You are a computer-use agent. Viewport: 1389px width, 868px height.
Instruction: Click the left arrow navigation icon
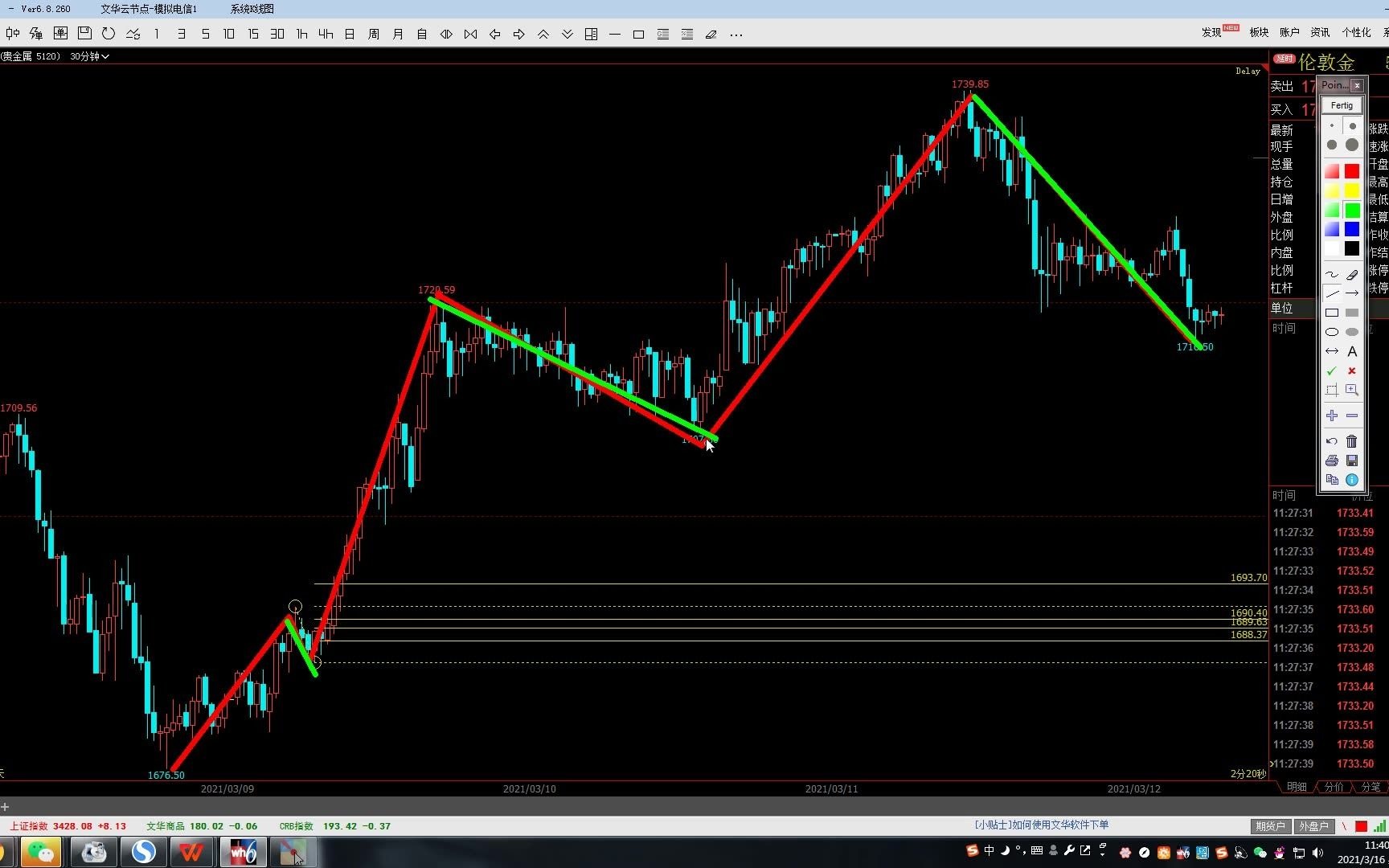coord(495,34)
